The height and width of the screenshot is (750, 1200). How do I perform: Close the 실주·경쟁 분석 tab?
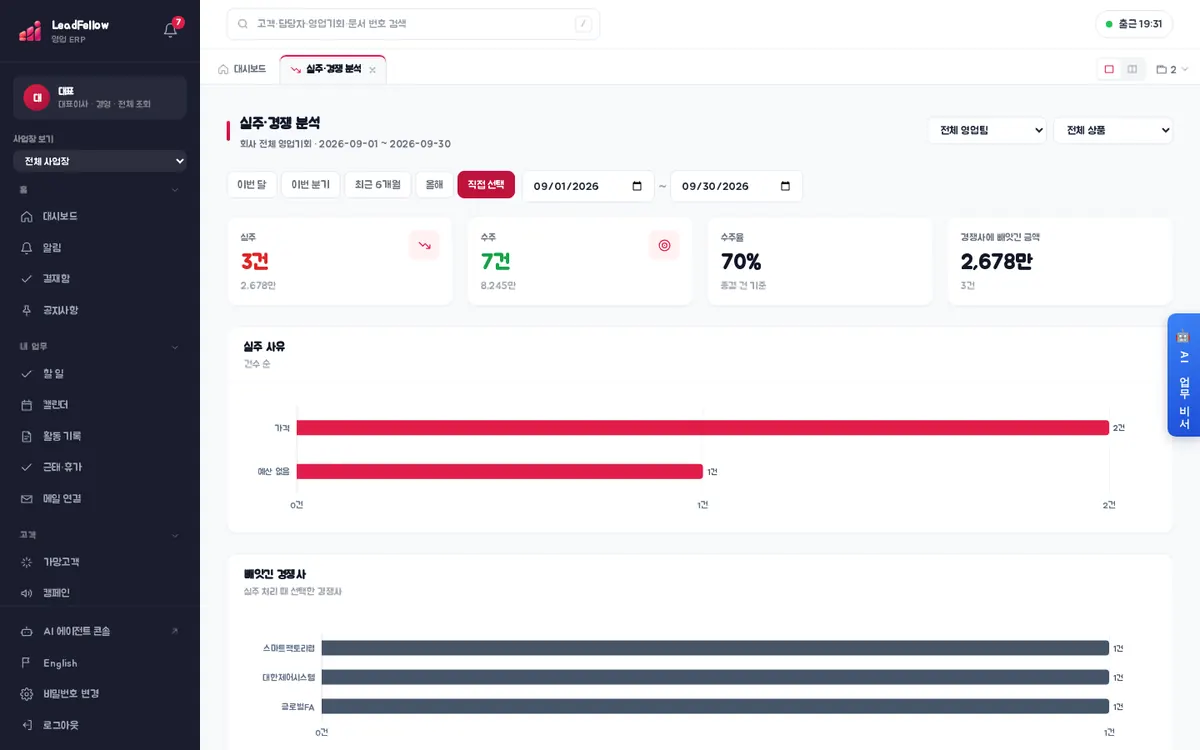pos(373,70)
